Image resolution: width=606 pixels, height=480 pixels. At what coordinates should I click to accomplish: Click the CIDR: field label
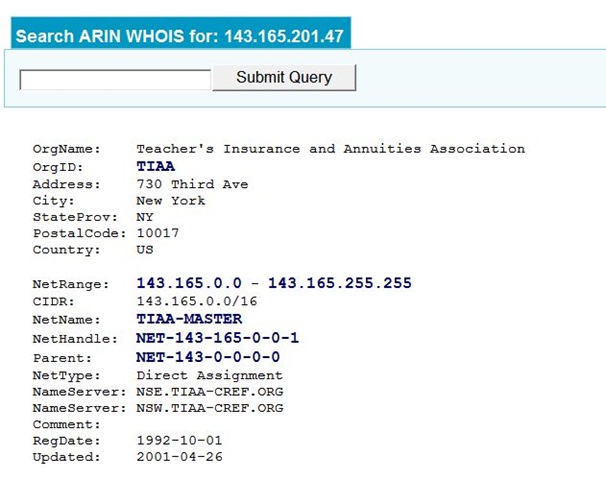click(x=54, y=301)
